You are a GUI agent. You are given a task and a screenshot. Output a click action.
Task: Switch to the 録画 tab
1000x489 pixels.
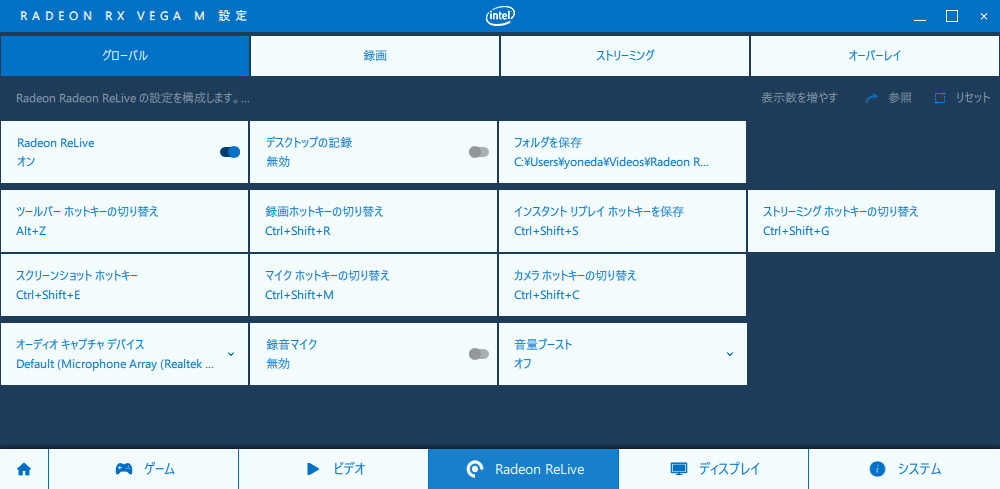click(x=375, y=55)
